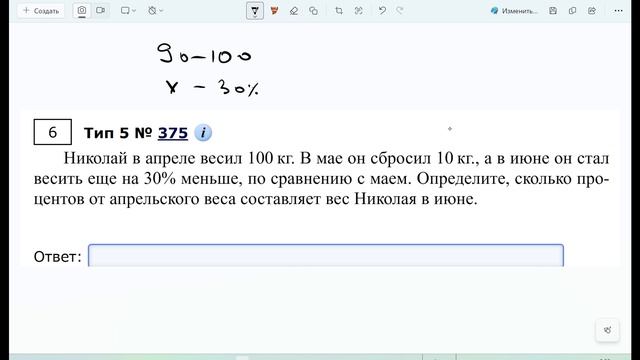640x360 pixels.
Task: Save the snip with the disk icon
Action: (x=553, y=11)
